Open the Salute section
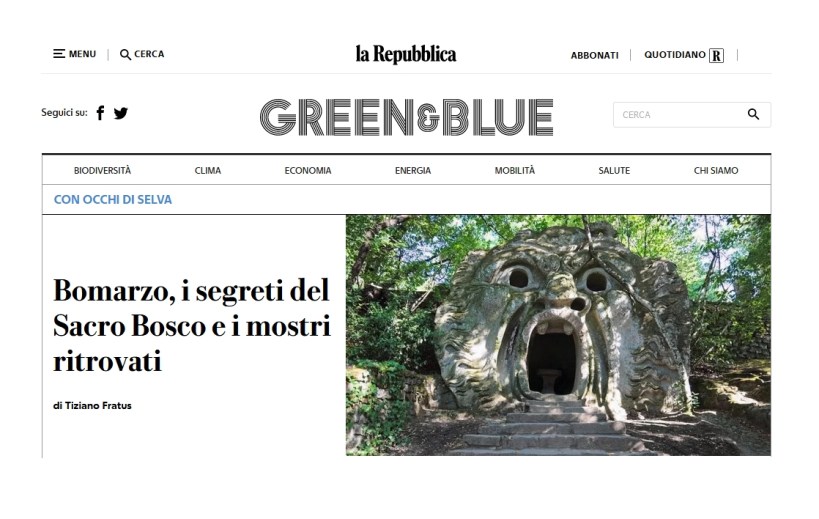Screen dimensions: 819x519 point(614,171)
